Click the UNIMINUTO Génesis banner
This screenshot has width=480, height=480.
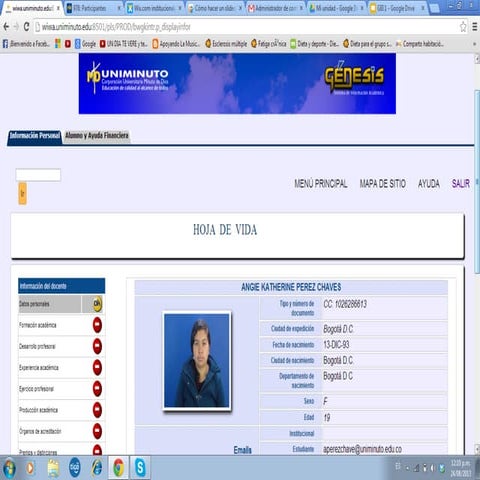tap(237, 84)
